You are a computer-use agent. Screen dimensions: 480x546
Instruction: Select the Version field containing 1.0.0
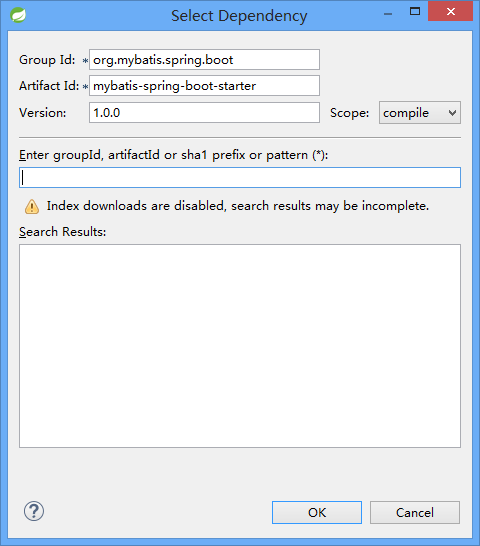click(x=204, y=112)
